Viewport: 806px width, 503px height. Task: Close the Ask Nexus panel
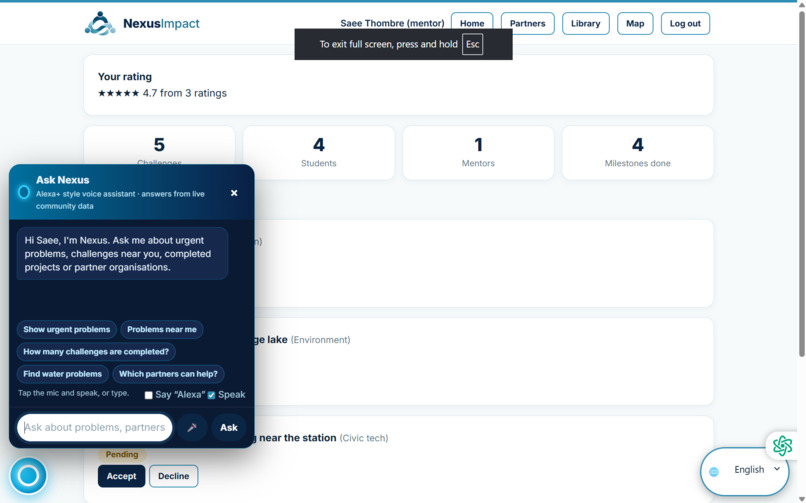click(234, 193)
